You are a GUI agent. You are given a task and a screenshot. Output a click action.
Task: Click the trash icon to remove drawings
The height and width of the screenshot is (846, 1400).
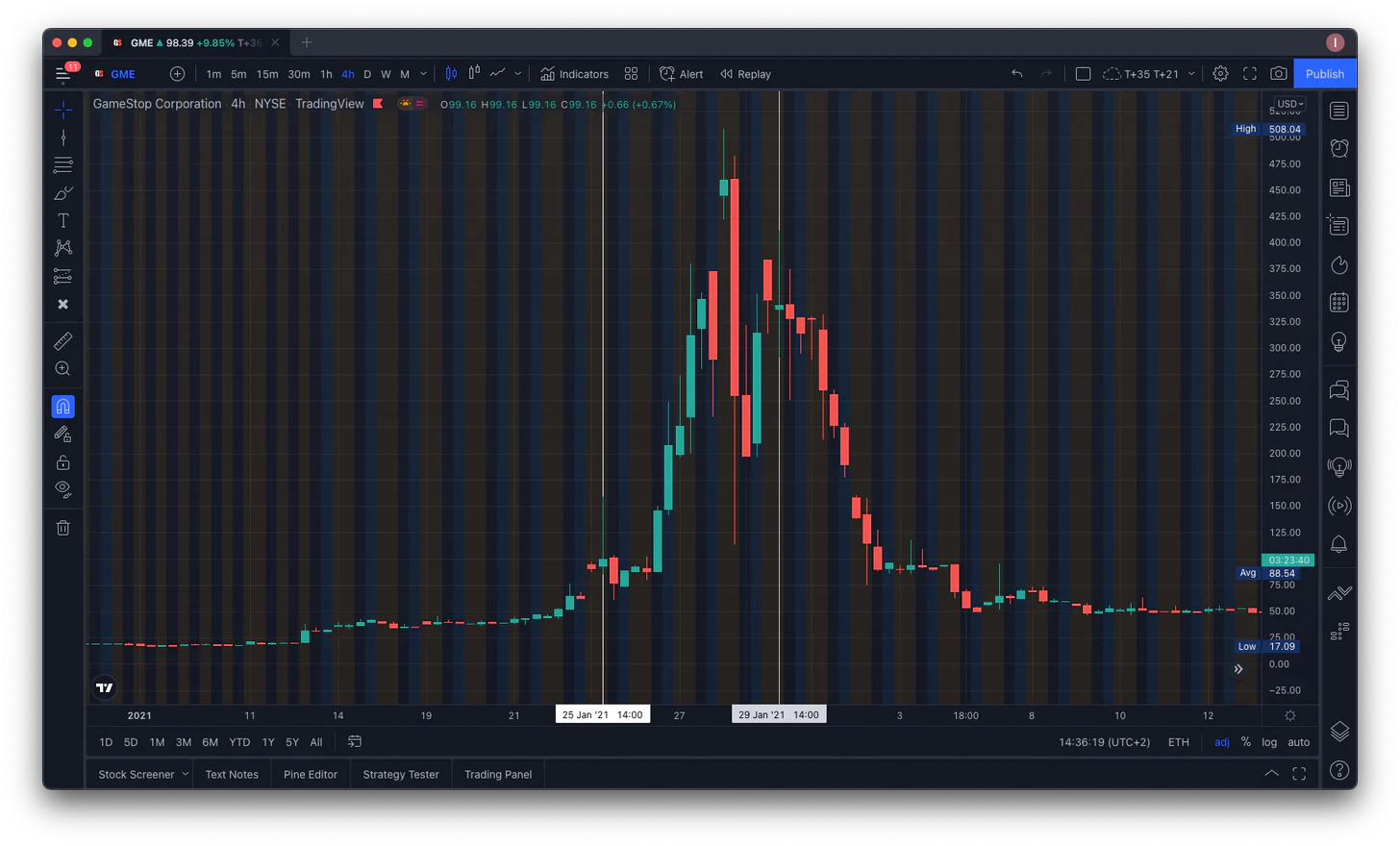(62, 528)
